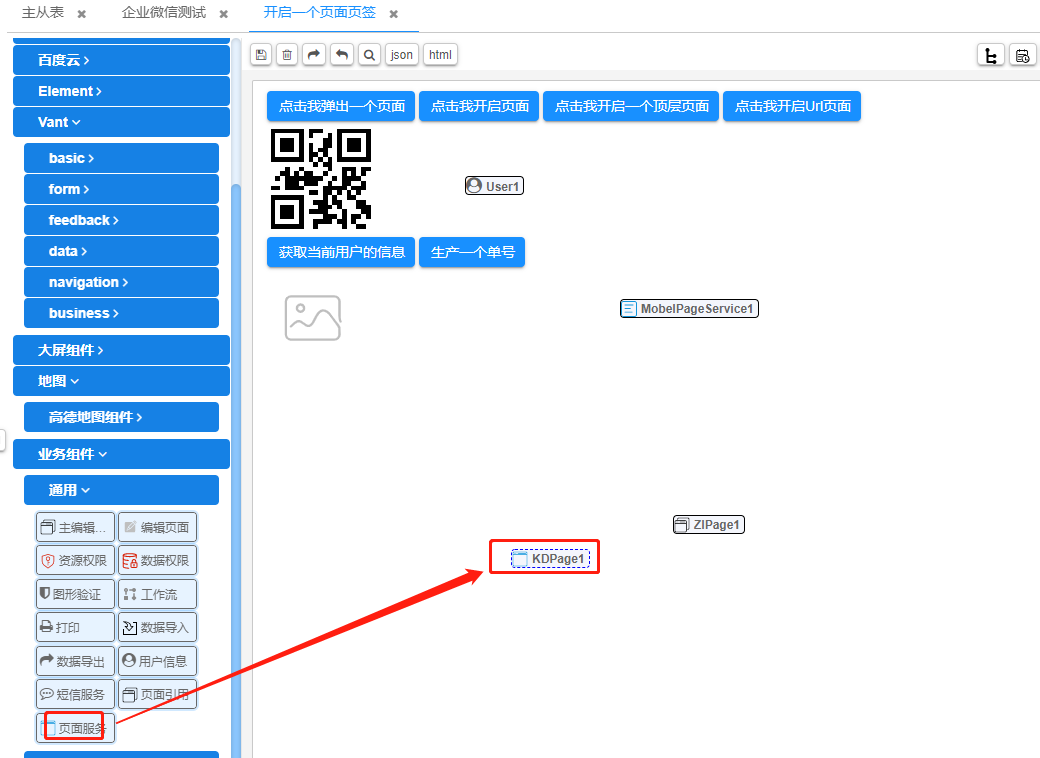Click the redo arrow icon
Viewport: 1040px width, 758px height.
click(315, 55)
